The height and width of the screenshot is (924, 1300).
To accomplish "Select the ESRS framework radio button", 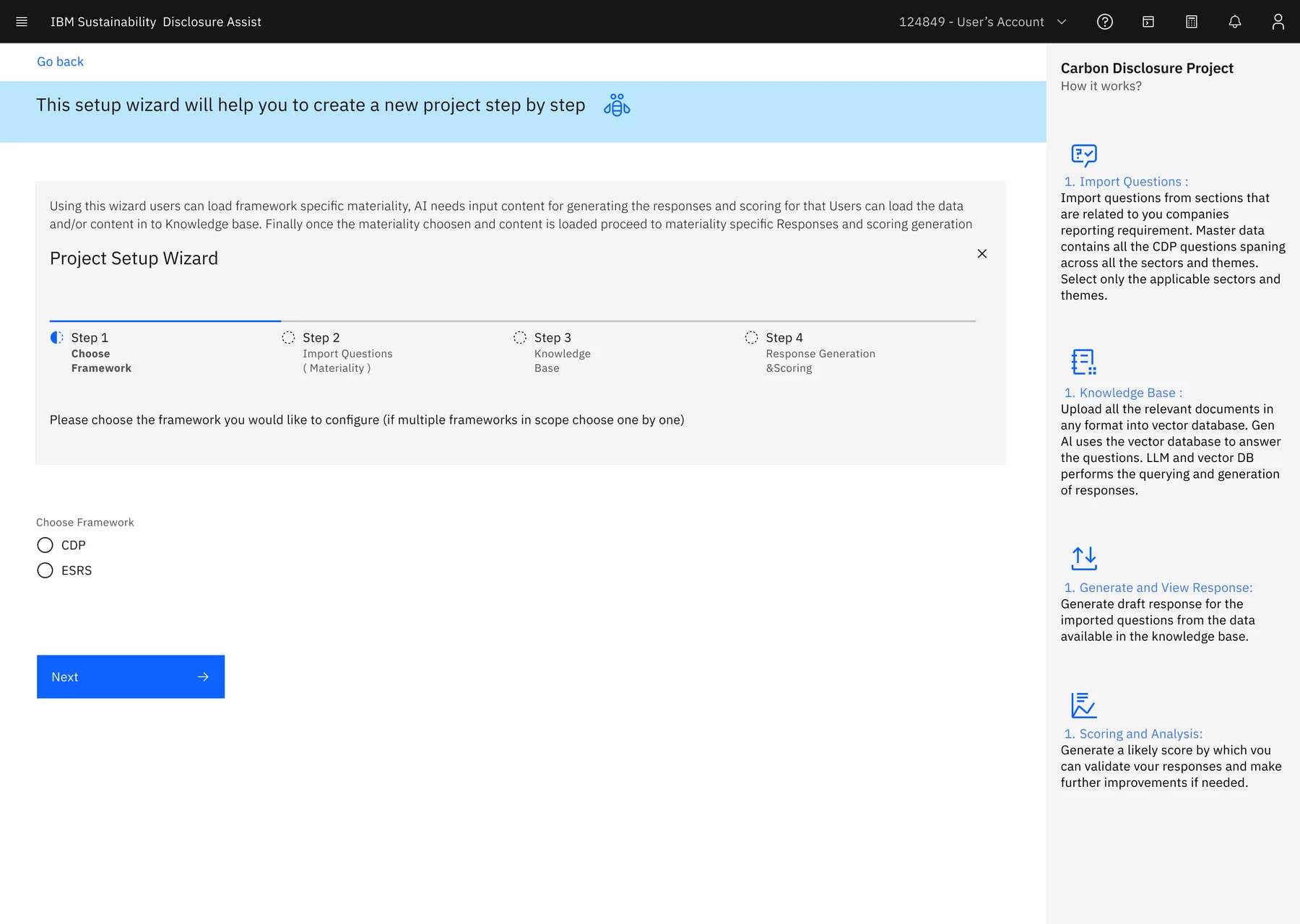I will 45,570.
